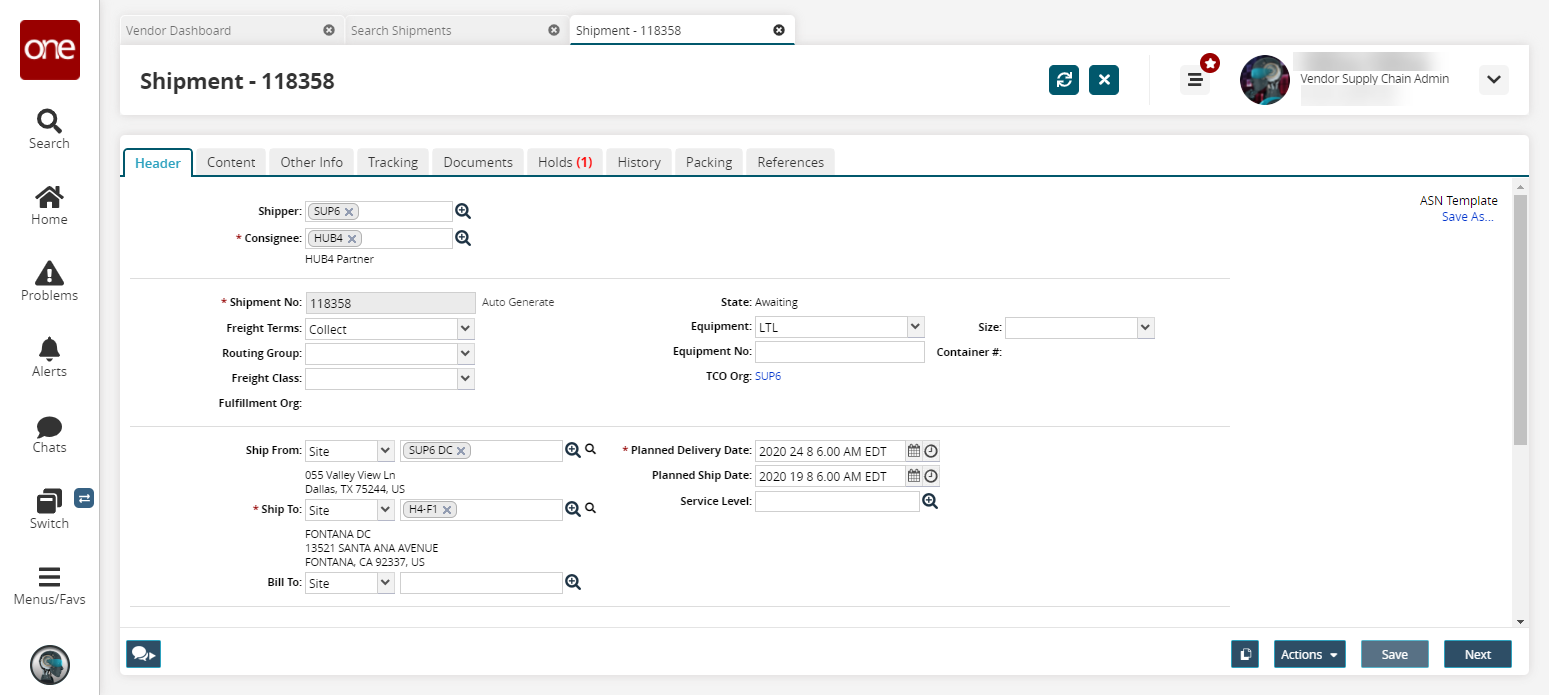Image resolution: width=1549 pixels, height=695 pixels.
Task: Switch to the Holds tab
Action: point(565,162)
